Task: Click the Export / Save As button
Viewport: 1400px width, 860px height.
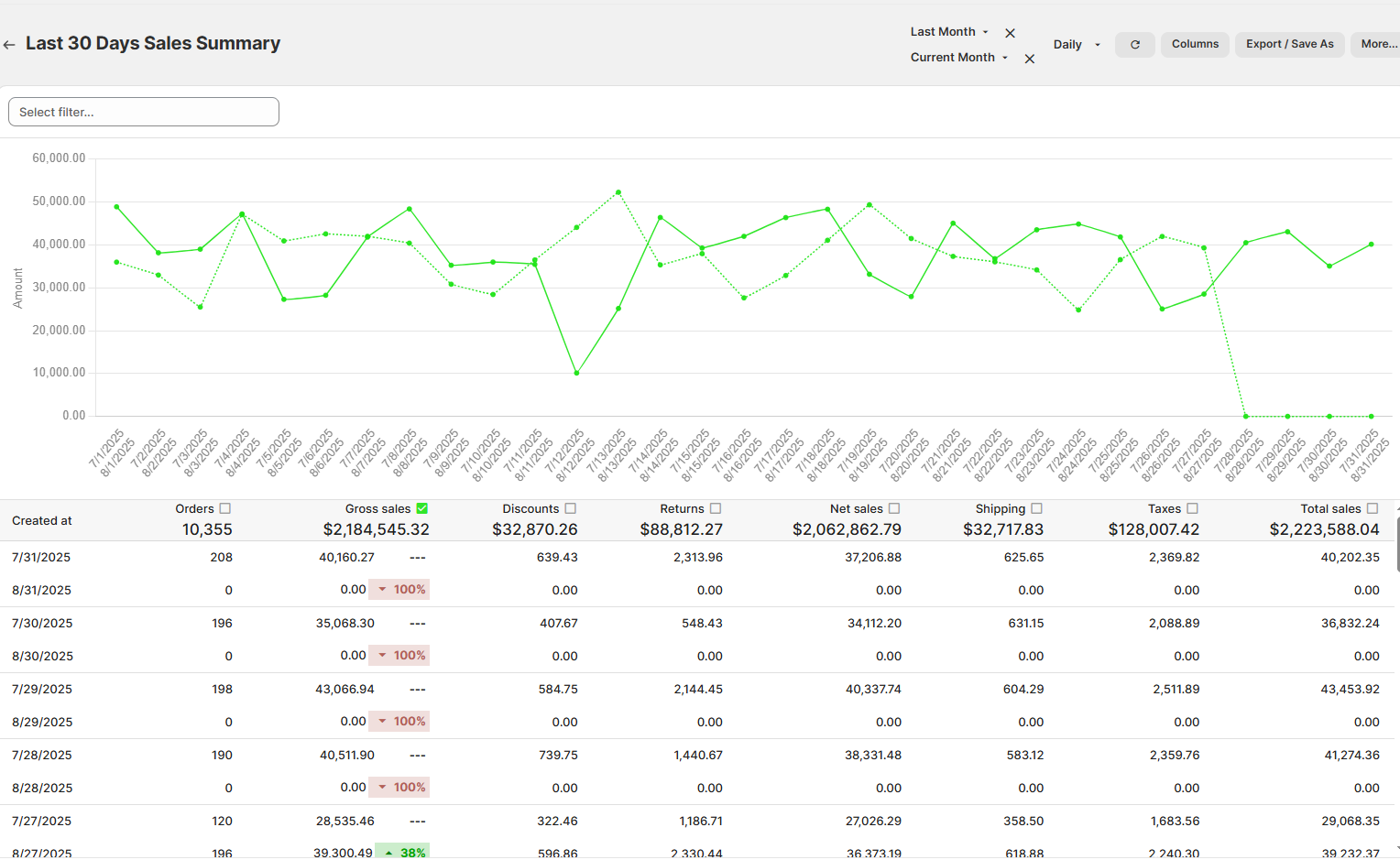Action: 1289,44
